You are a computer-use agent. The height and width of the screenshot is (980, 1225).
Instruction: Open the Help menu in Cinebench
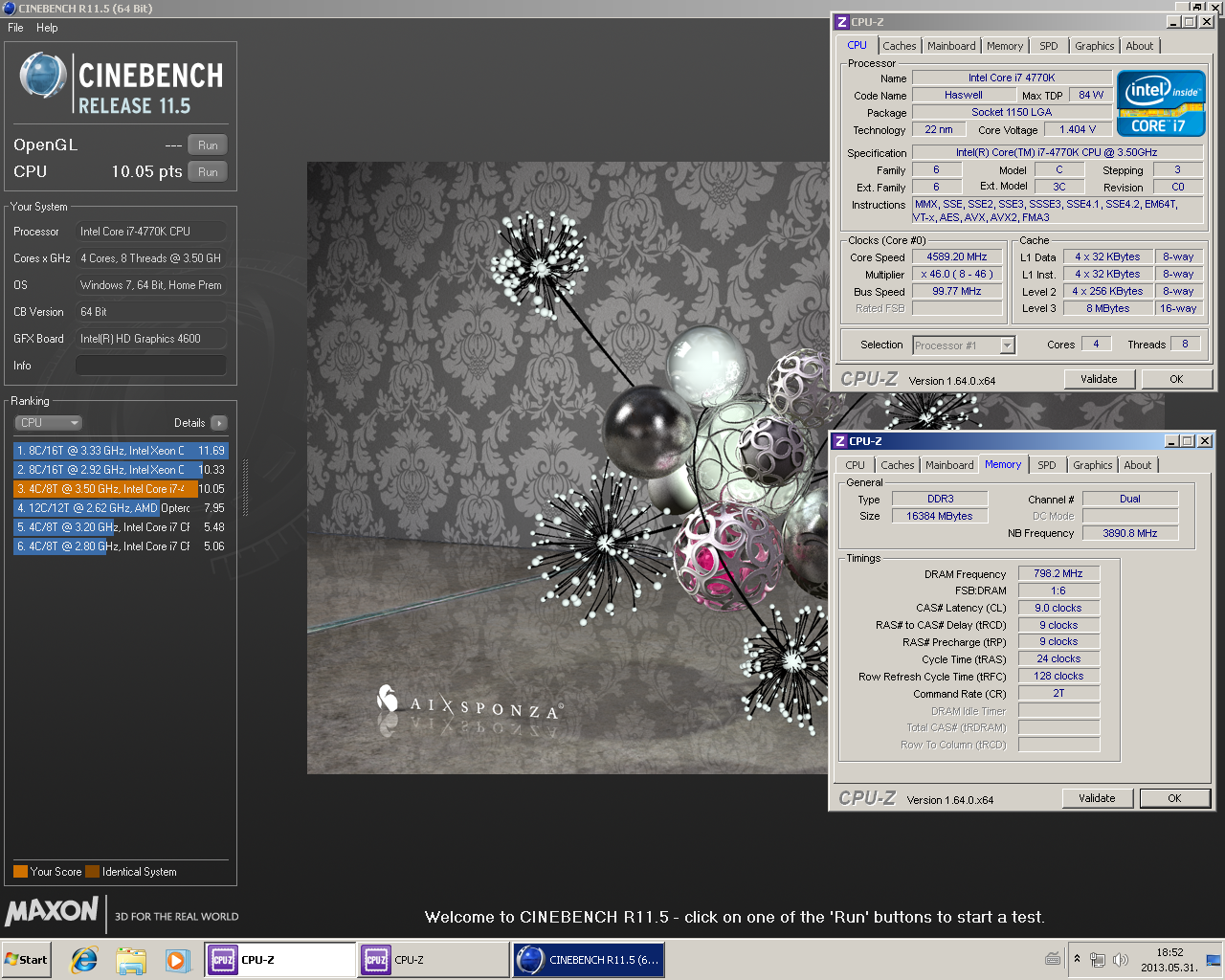click(x=47, y=28)
